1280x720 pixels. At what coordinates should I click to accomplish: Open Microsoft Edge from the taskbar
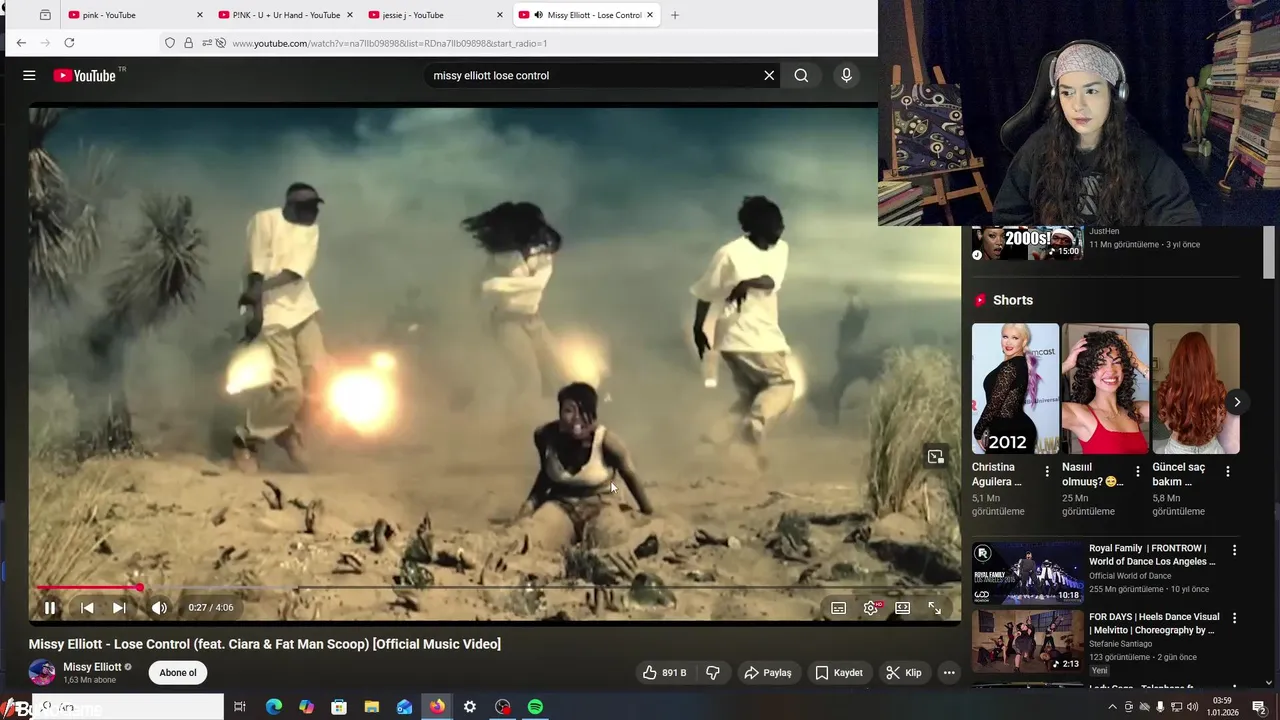(274, 707)
